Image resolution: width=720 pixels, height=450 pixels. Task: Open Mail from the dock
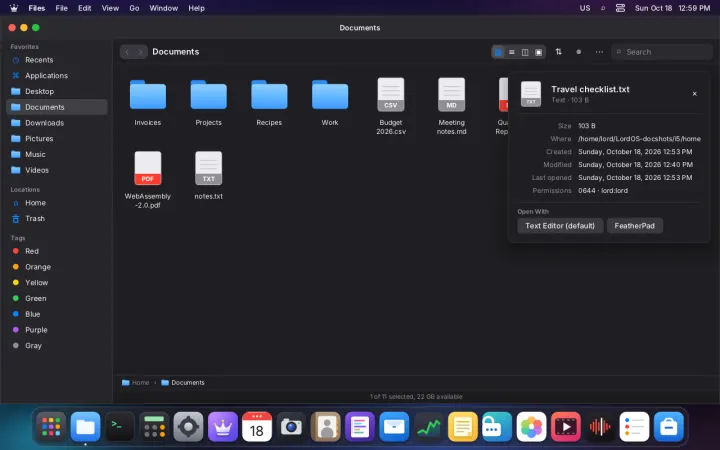pyautogui.click(x=394, y=427)
